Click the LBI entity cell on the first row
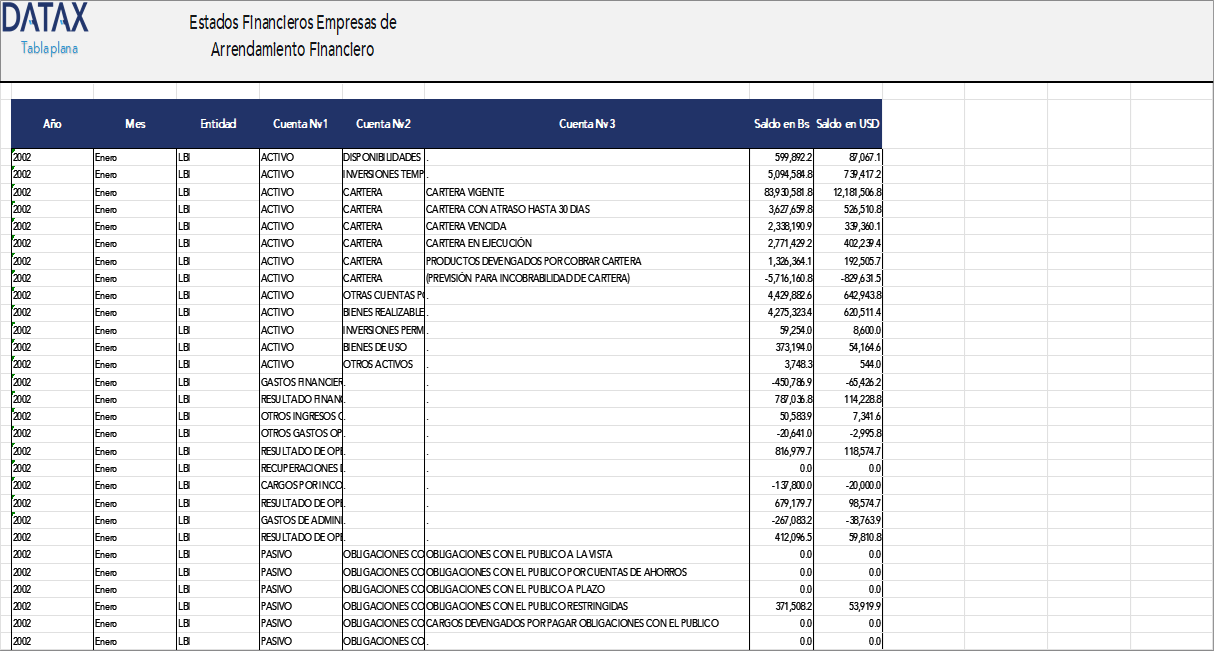 [x=182, y=157]
